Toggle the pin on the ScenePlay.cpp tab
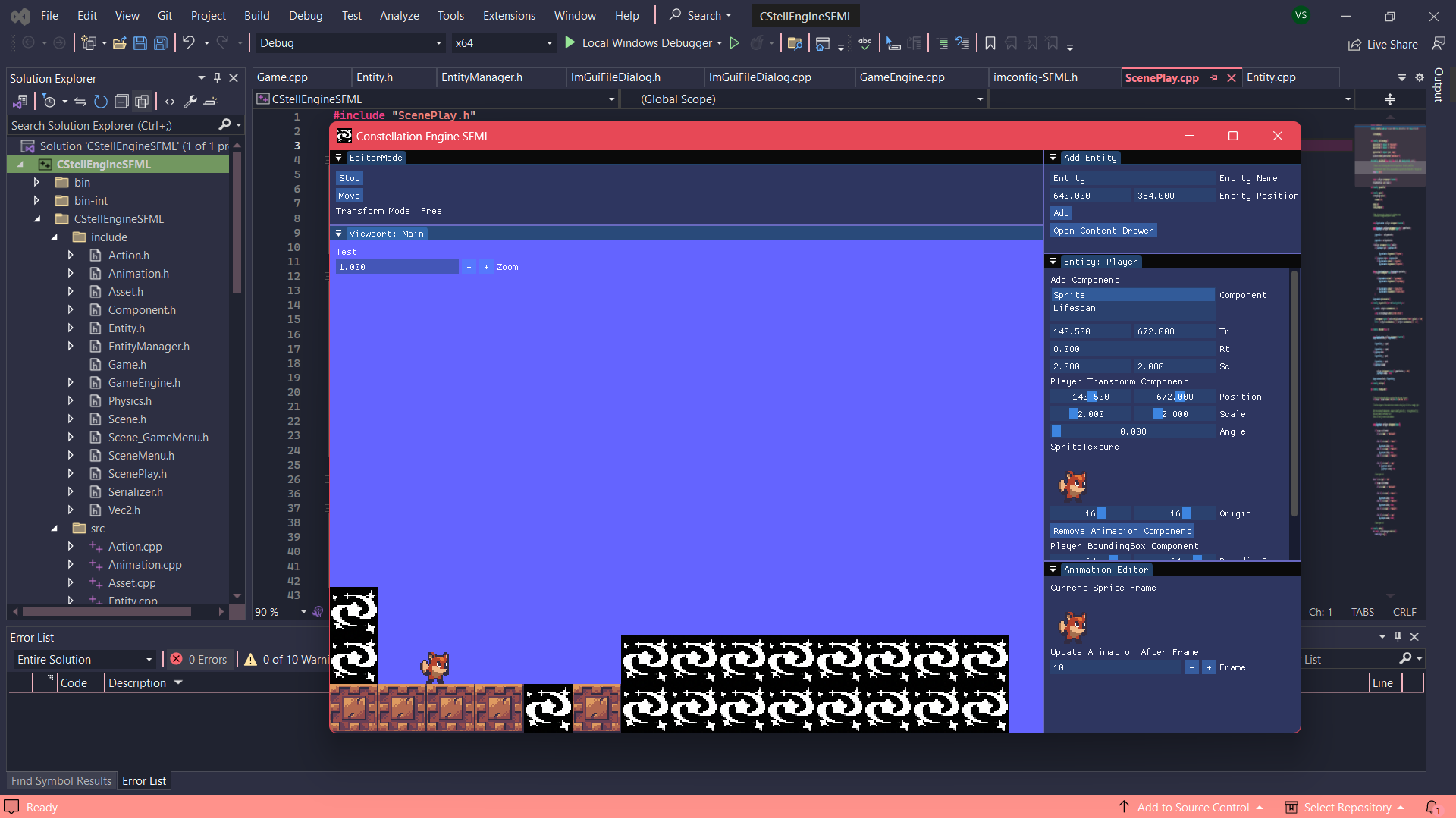 (x=1213, y=77)
